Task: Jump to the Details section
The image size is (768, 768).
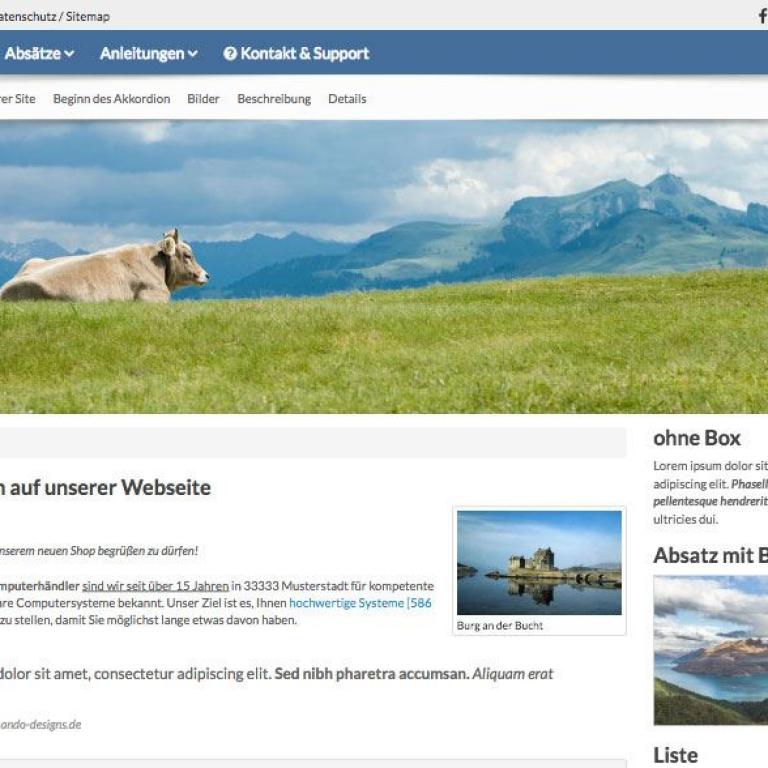Action: coord(347,99)
